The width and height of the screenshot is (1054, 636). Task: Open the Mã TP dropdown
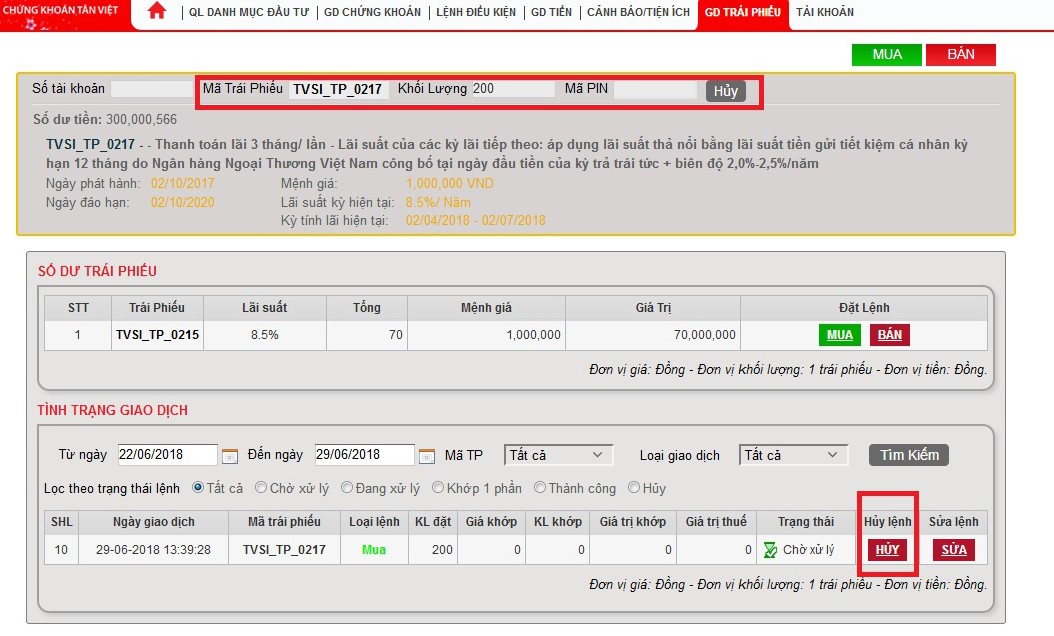pos(558,455)
